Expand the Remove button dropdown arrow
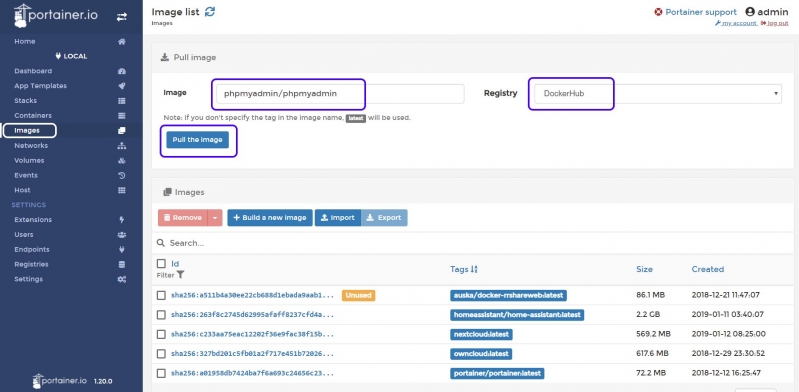Viewport: 799px width, 392px height. [215, 218]
